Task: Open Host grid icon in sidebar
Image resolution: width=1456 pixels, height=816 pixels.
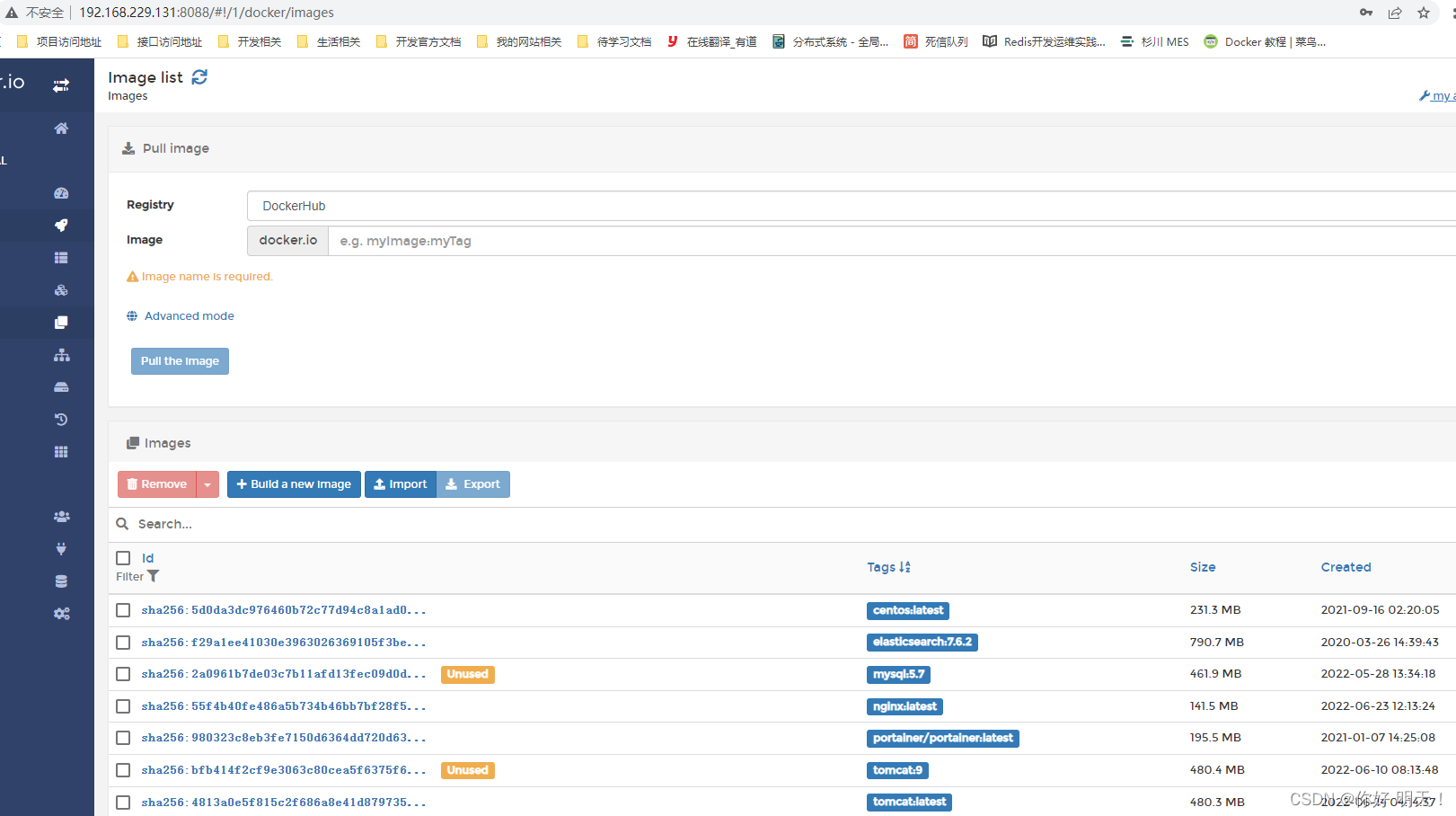Action: coord(61,452)
